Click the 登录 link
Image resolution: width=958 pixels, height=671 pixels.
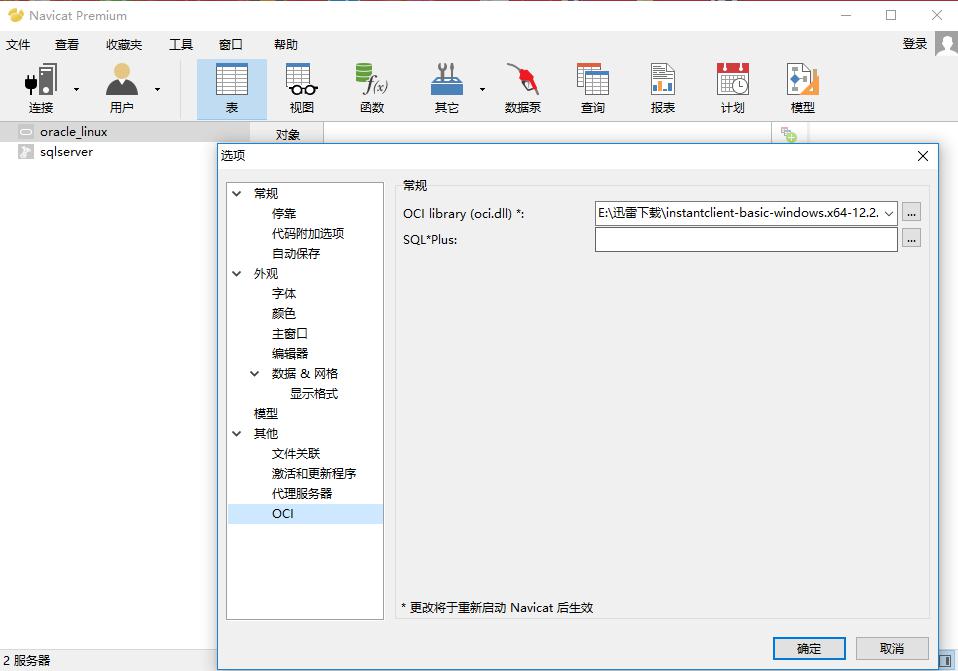coord(915,44)
